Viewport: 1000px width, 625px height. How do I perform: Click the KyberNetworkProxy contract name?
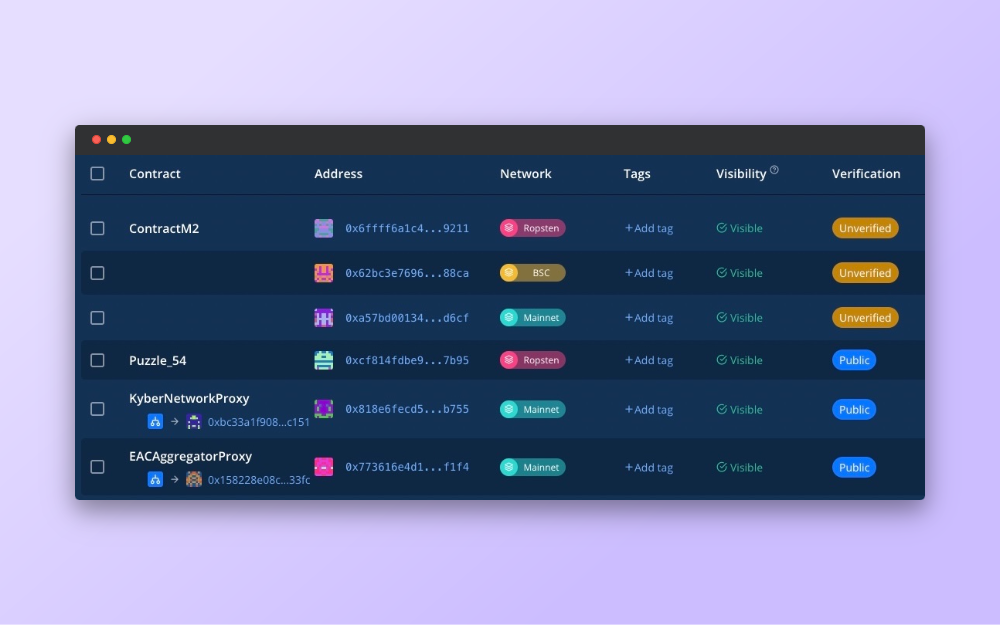(189, 399)
